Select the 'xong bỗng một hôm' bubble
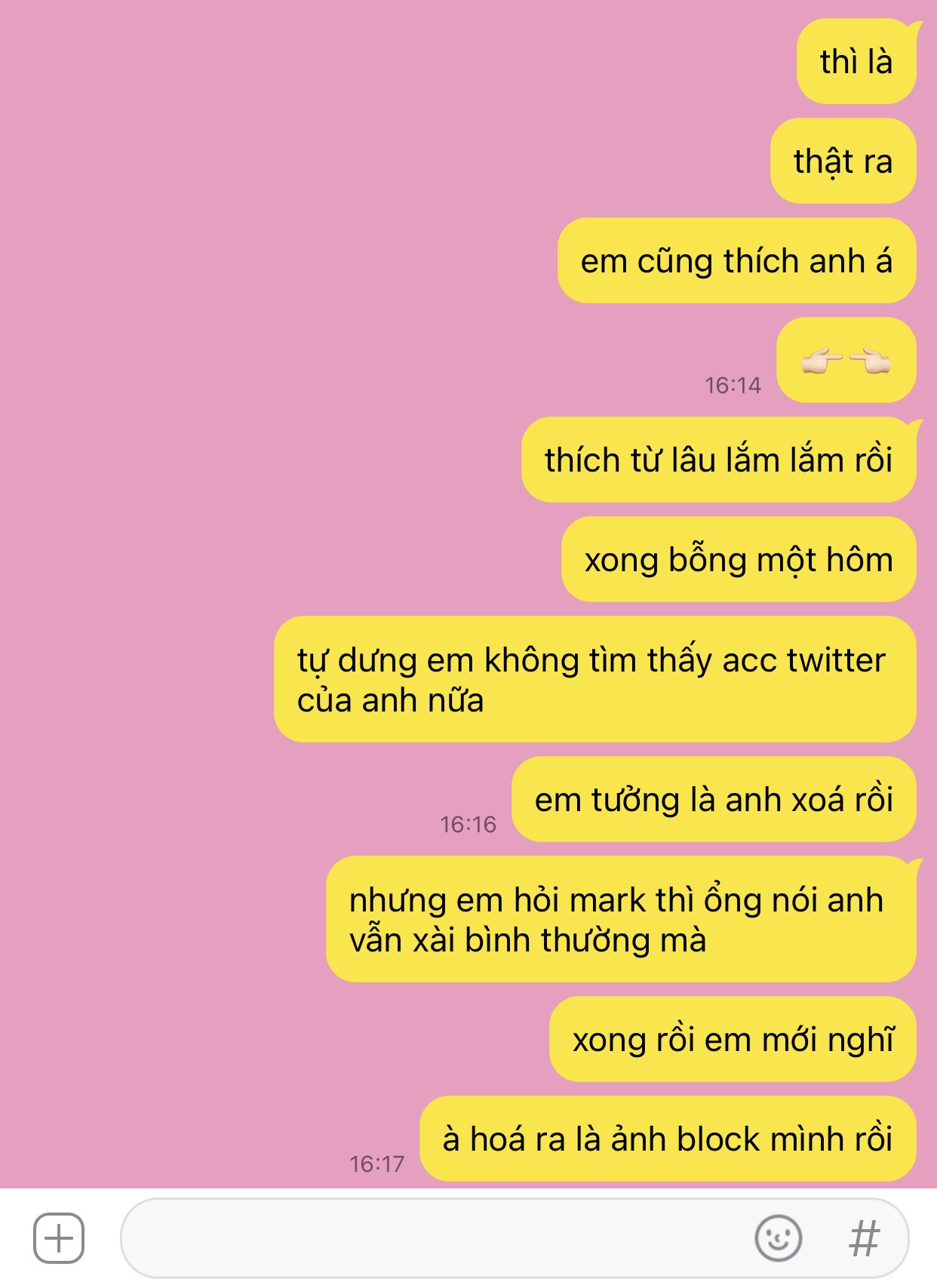Screen dimensions: 937x1288 [x=739, y=560]
